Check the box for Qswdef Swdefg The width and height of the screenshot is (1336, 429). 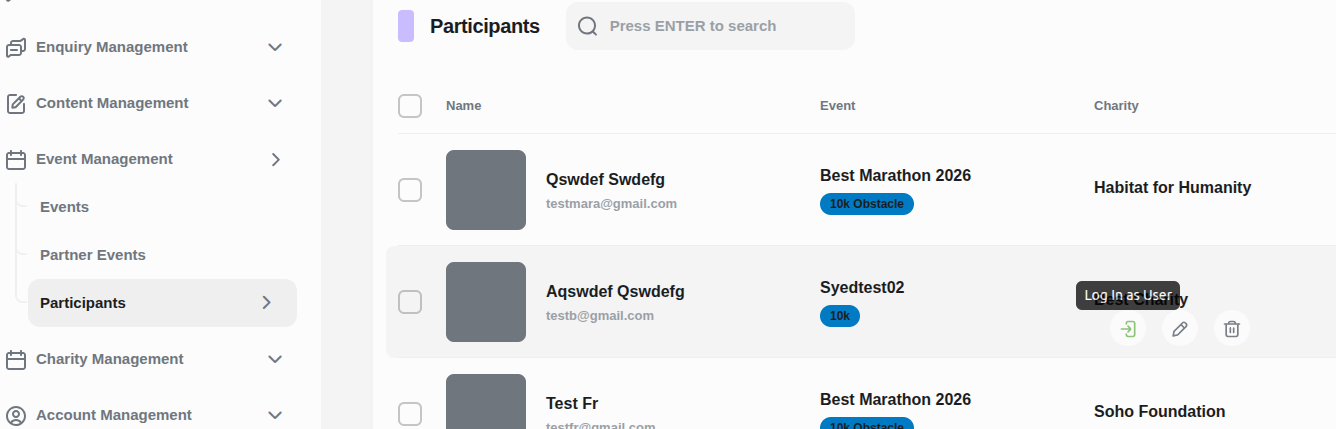pos(410,190)
